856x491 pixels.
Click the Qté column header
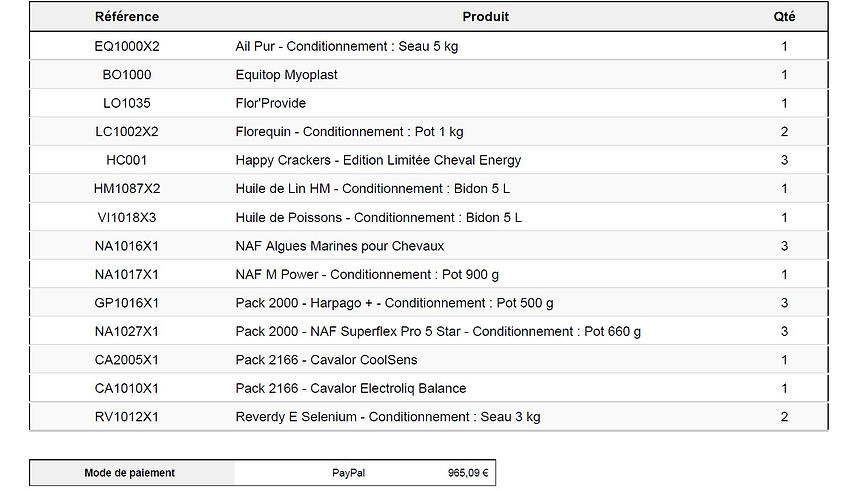[x=784, y=17]
